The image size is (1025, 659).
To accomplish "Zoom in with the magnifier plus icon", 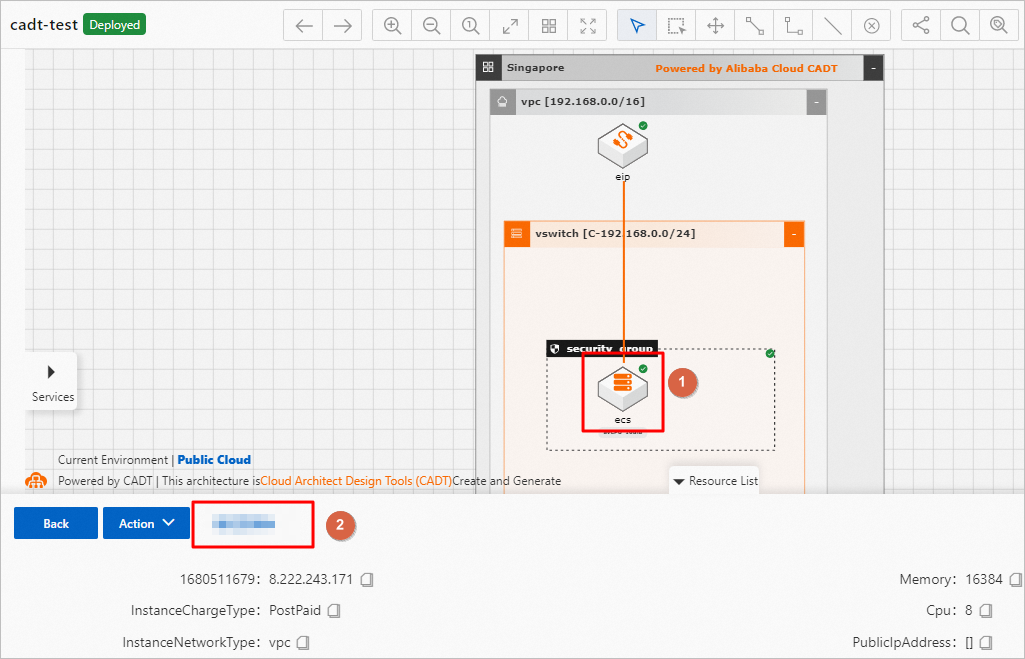I will pos(392,25).
